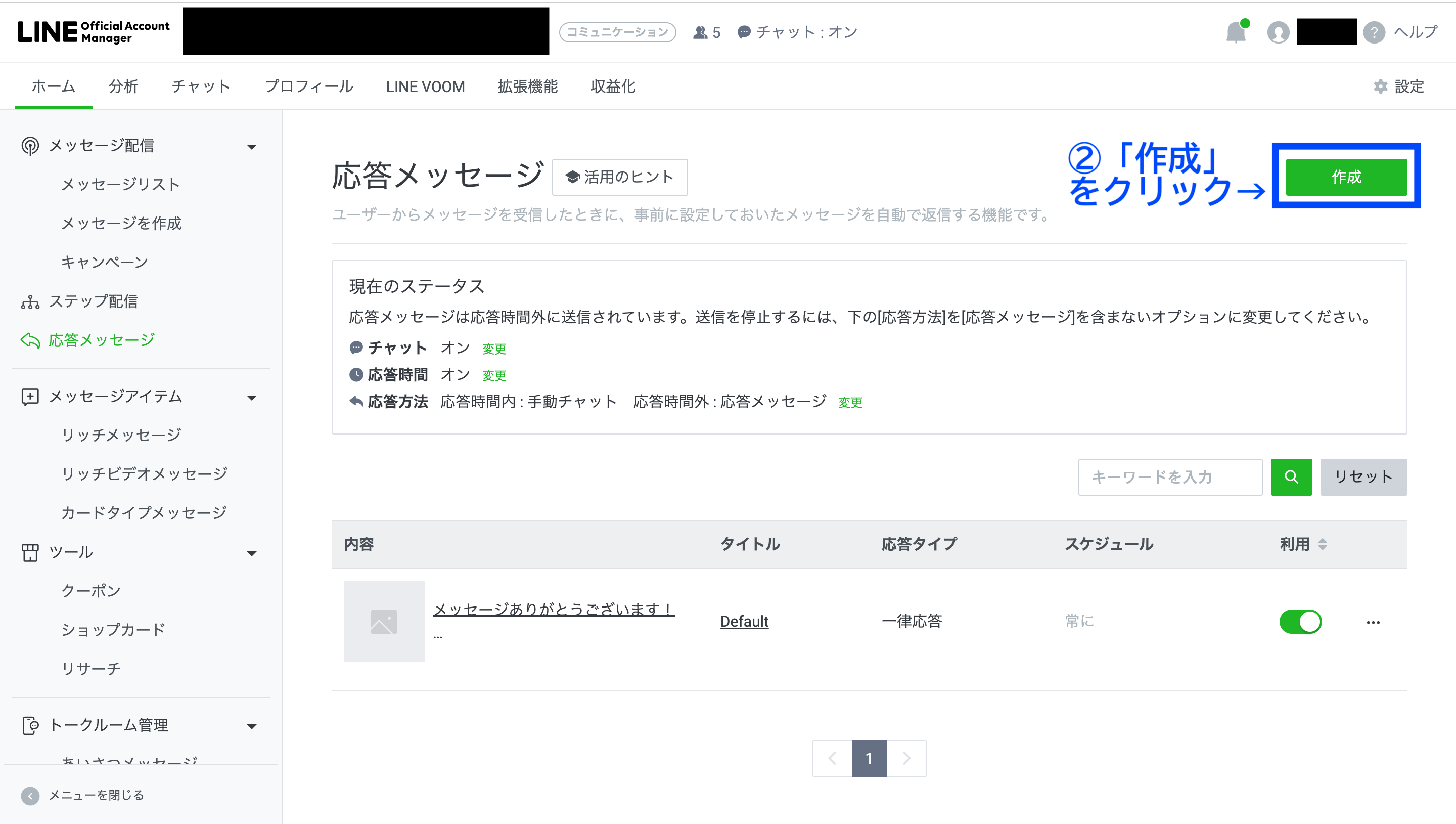Collapse the ツール sidebar section
The image size is (1456, 824).
252,553
